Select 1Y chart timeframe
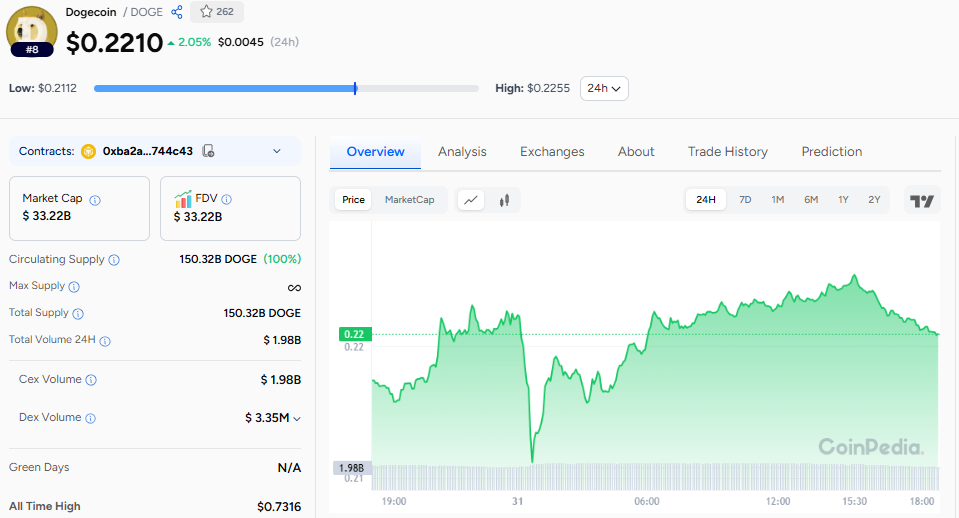959x518 pixels. coord(843,200)
